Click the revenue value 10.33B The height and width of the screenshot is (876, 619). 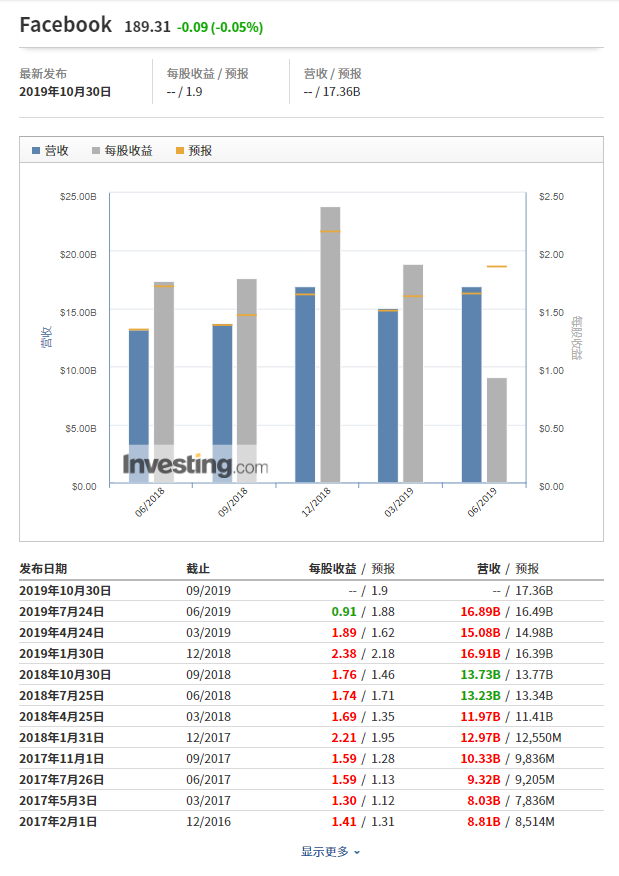coord(480,759)
